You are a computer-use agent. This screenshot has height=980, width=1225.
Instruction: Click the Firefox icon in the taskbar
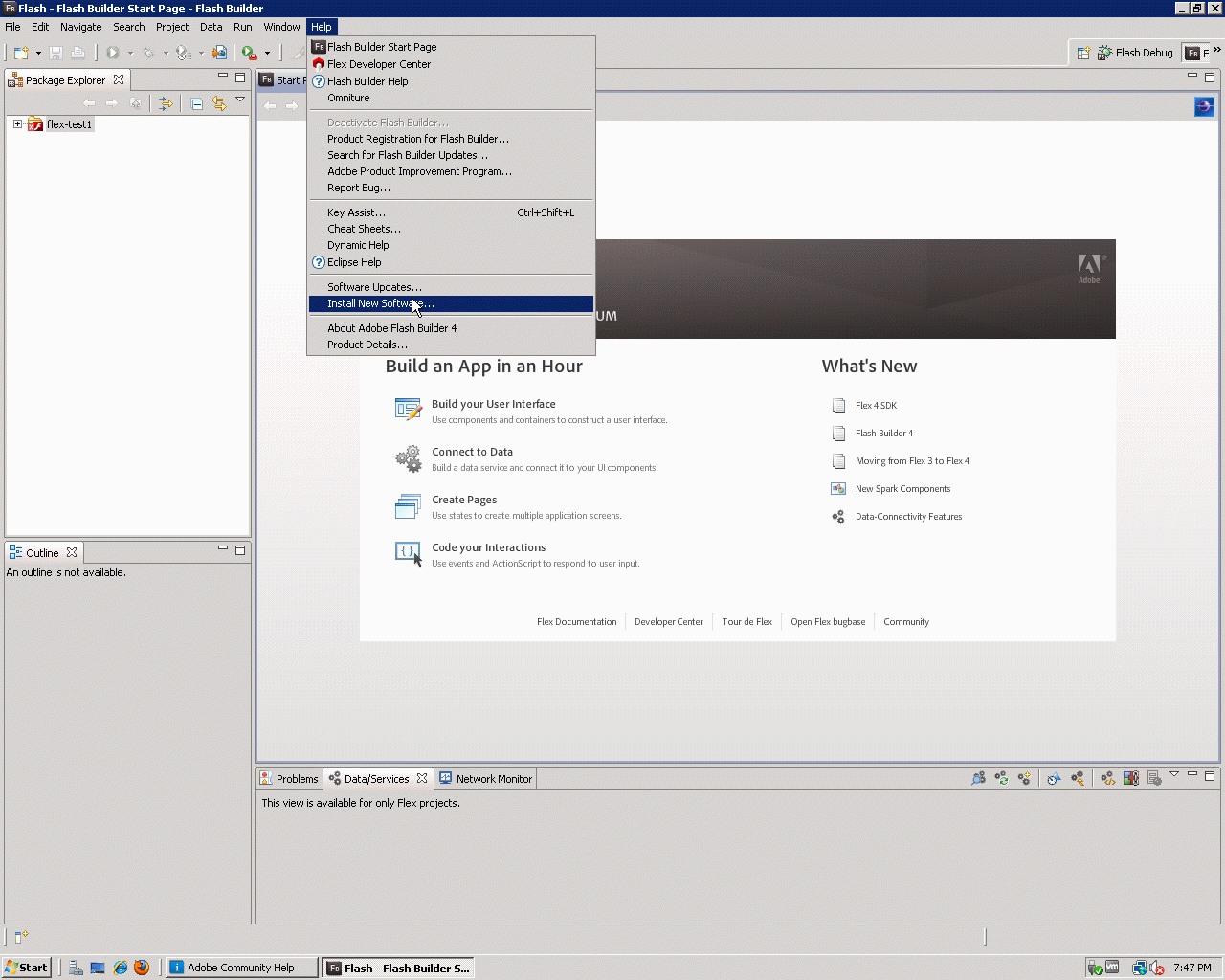pos(142,968)
